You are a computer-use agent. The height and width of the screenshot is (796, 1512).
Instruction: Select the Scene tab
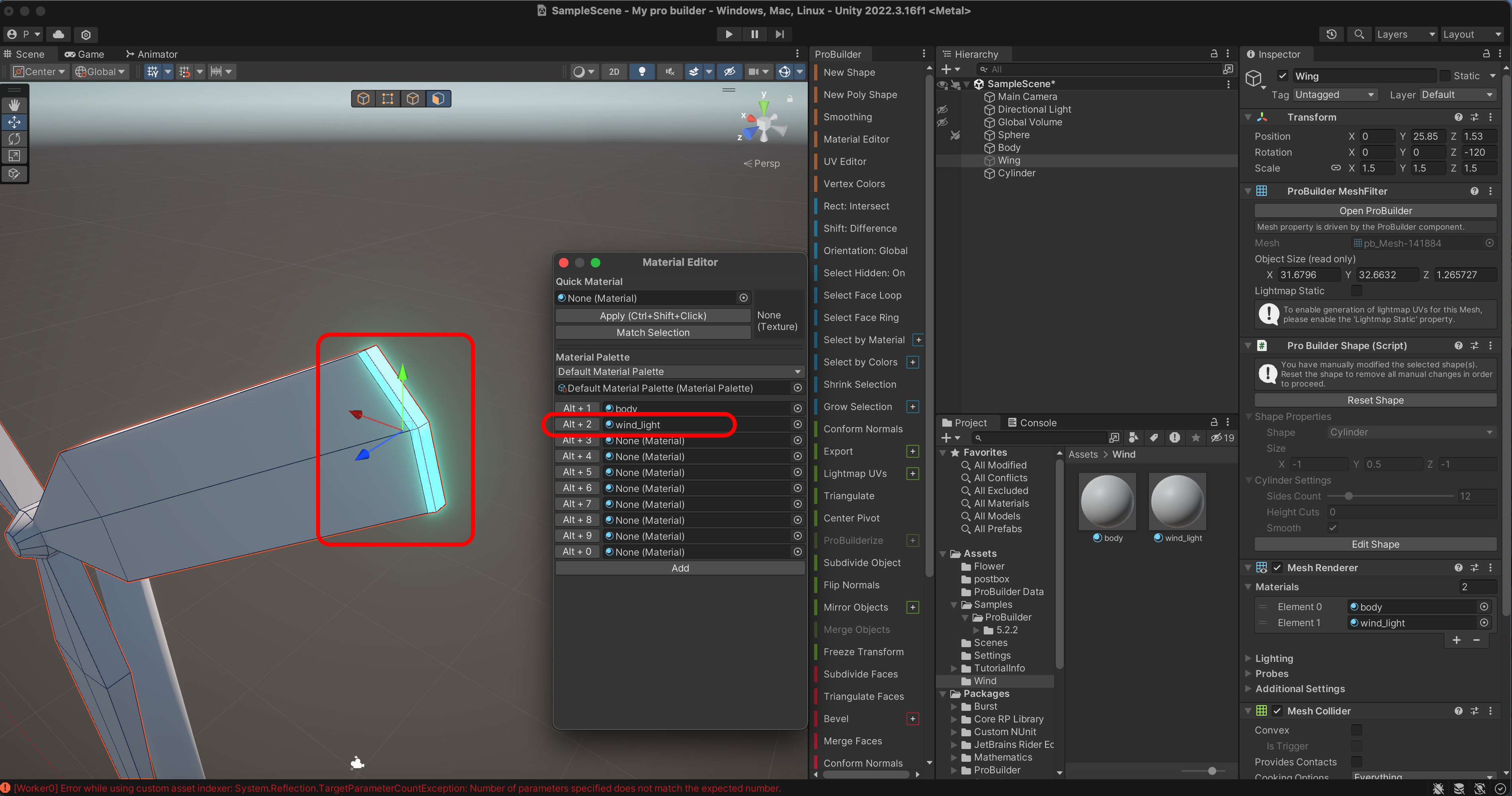click(24, 54)
